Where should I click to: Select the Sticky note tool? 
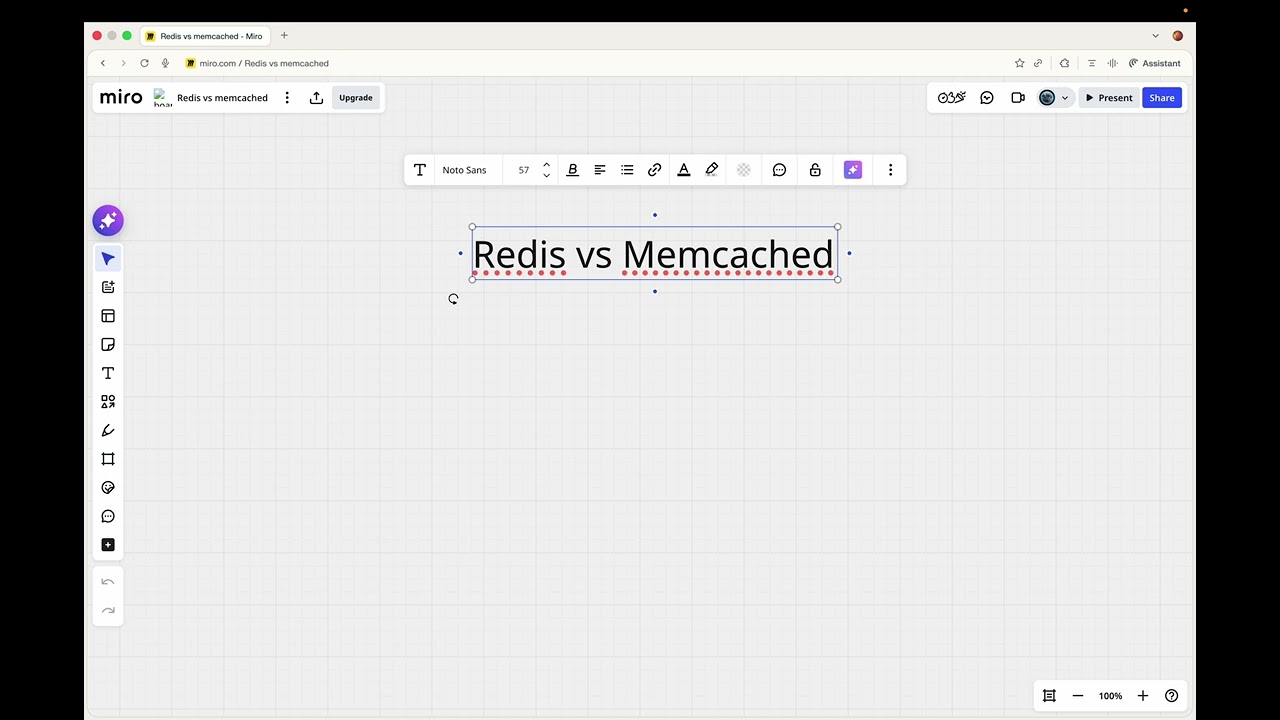(x=108, y=345)
